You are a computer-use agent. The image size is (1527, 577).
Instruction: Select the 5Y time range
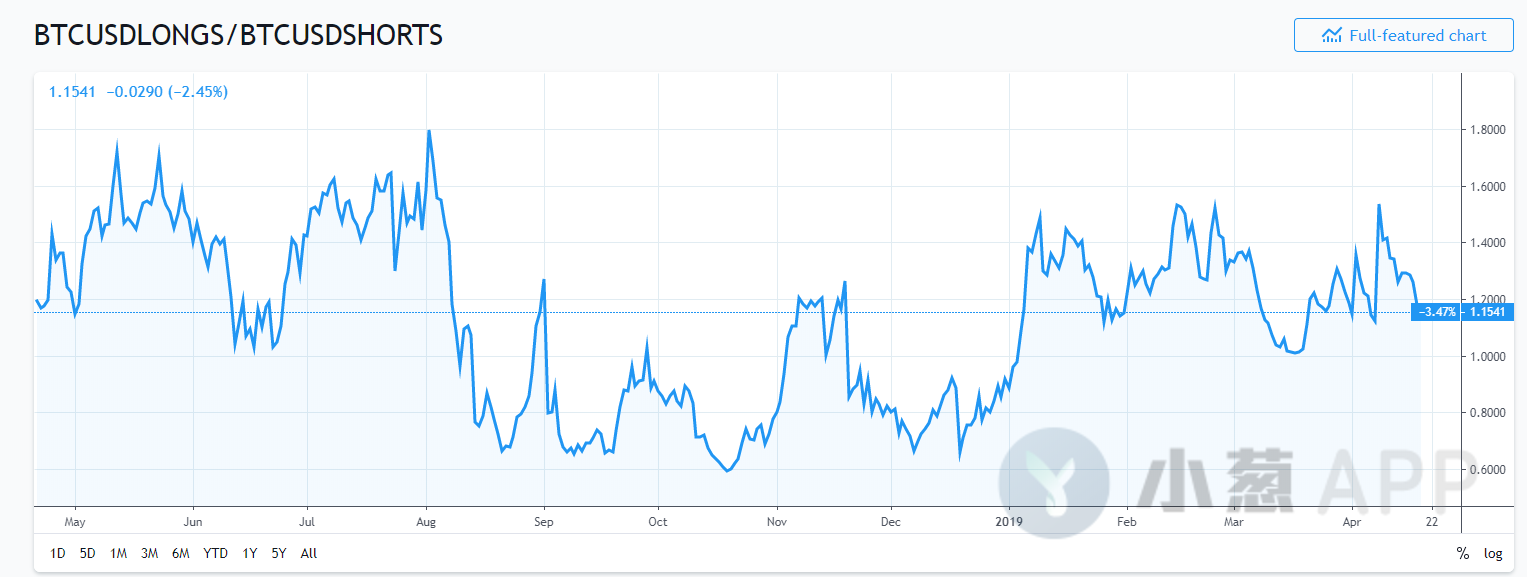pos(279,553)
